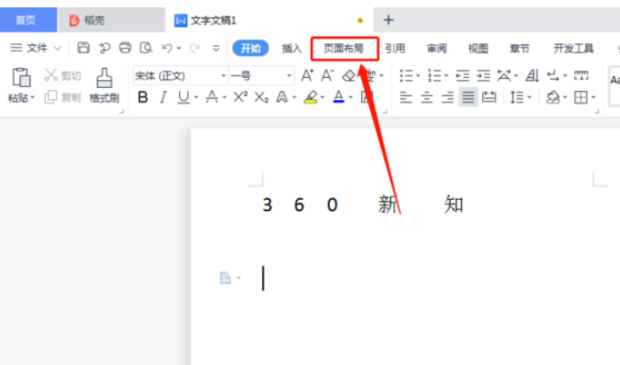The height and width of the screenshot is (365, 620).
Task: Click the Distributed alignment icon
Action: point(489,97)
